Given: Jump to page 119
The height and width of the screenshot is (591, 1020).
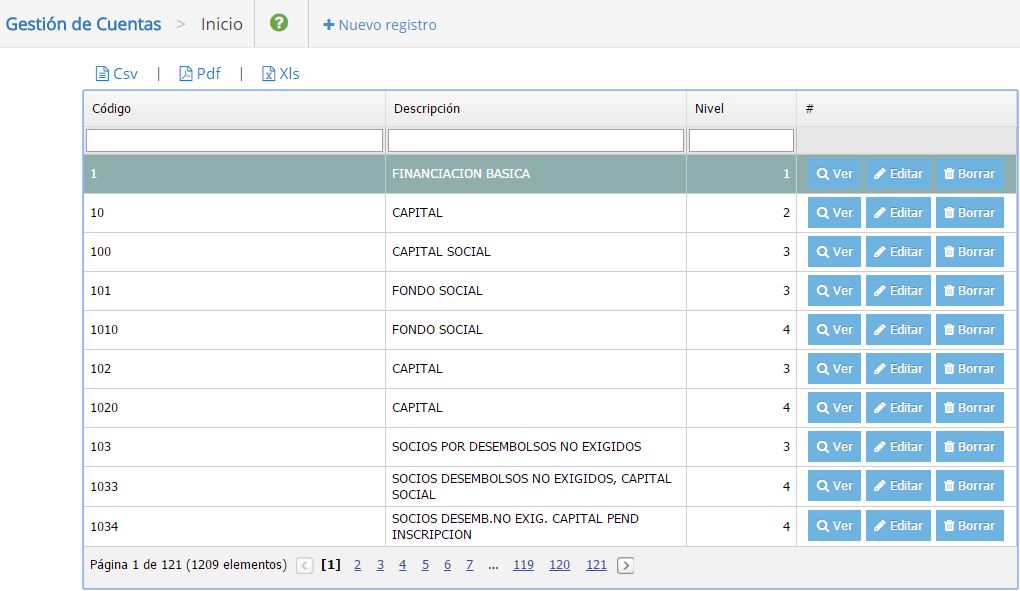Looking at the screenshot, I should (523, 565).
